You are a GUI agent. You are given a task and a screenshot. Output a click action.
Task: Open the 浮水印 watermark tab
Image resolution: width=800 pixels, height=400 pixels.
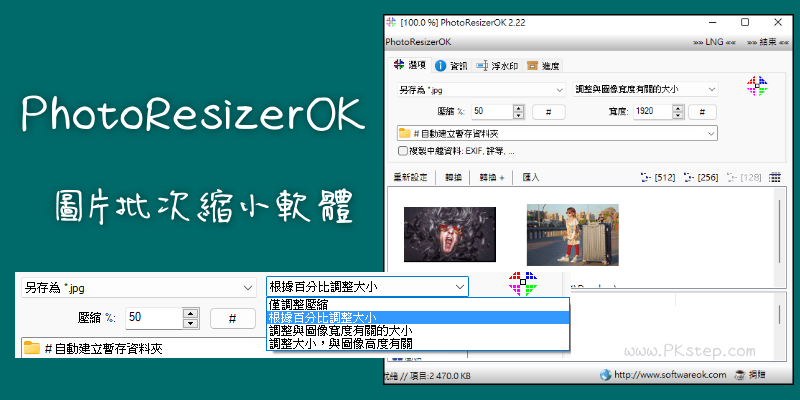click(497, 66)
